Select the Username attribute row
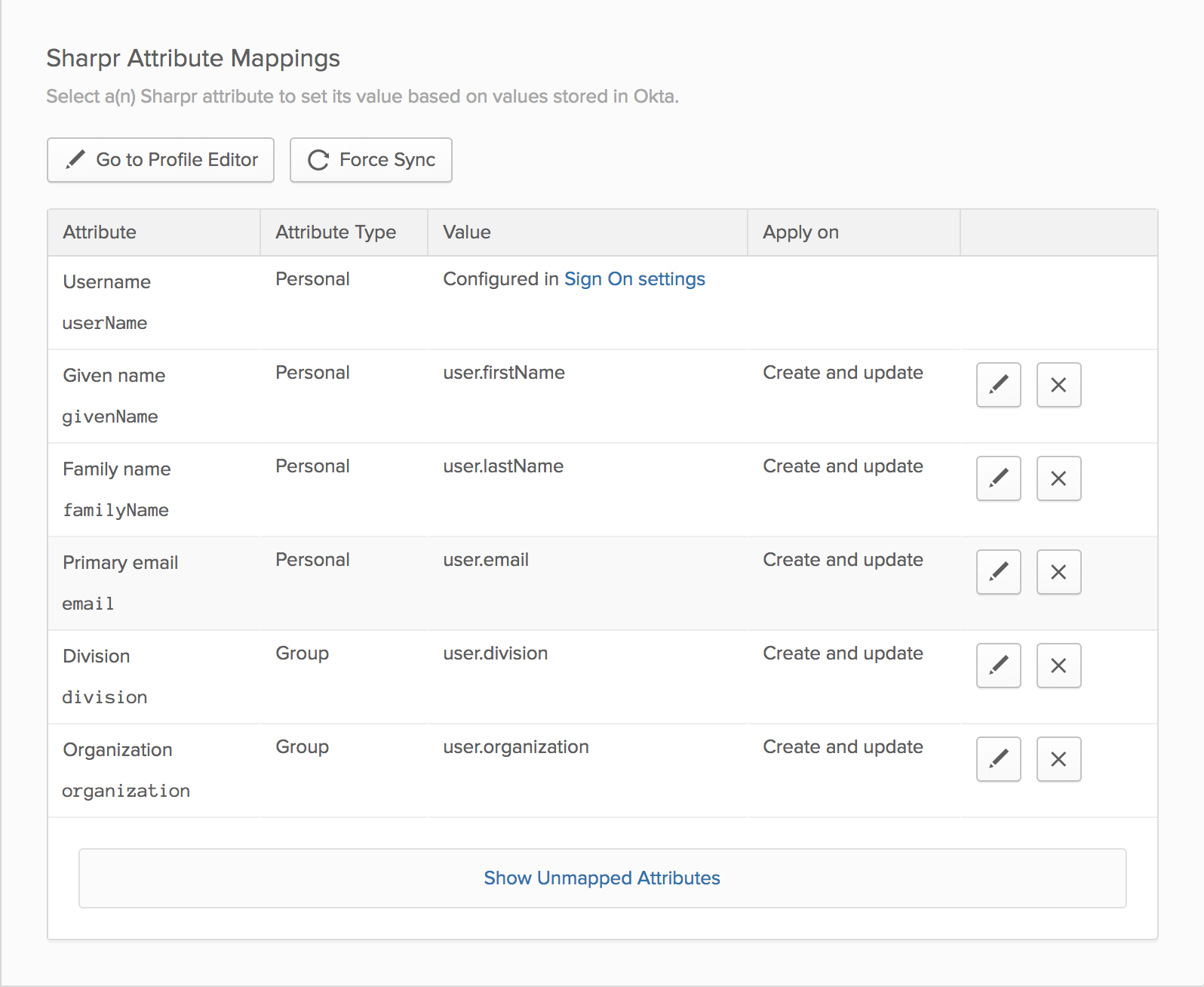1204x987 pixels. [107, 282]
